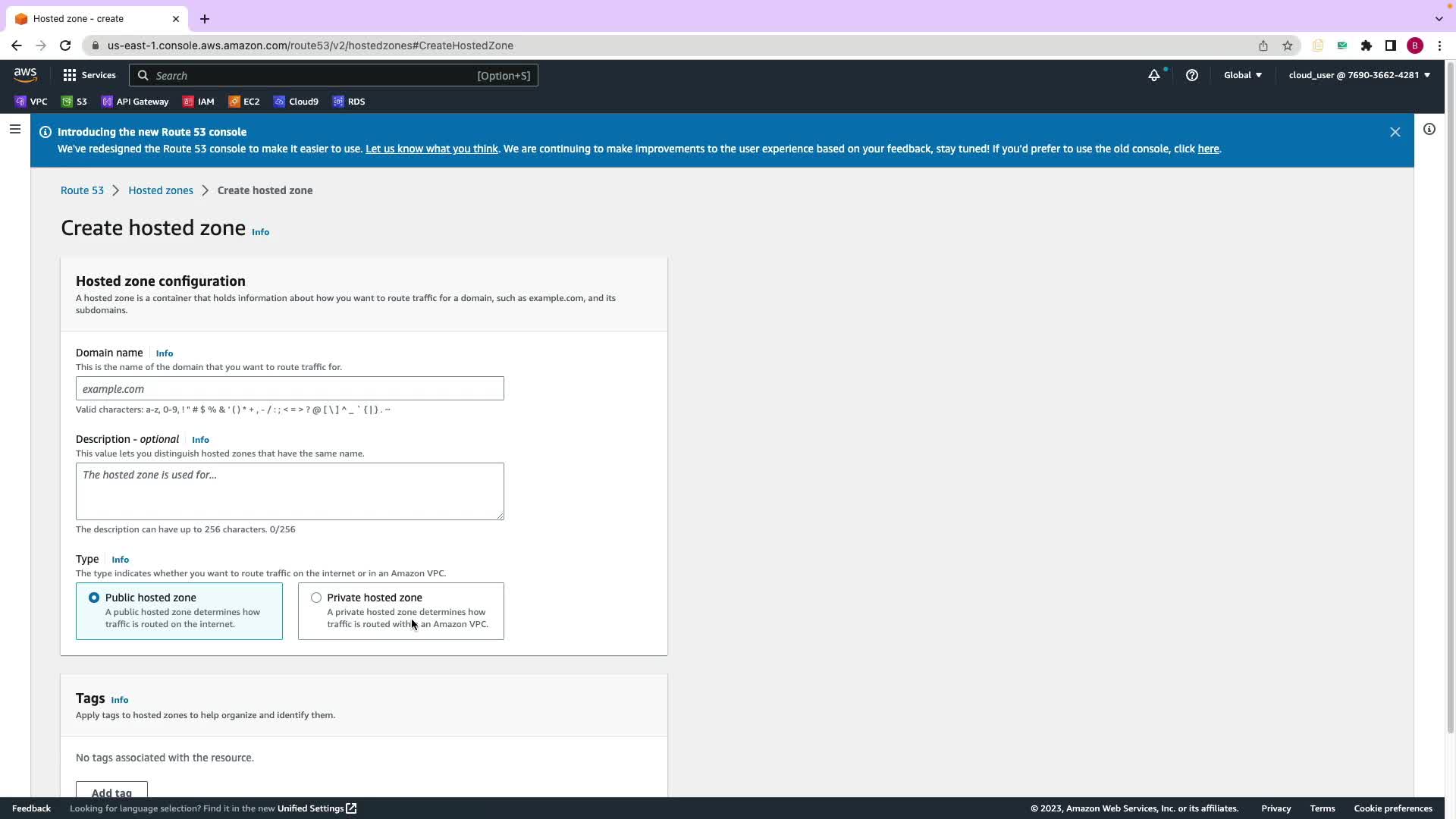Select the Public hosted zone radio option
Screen dimensions: 1456x819
94,598
